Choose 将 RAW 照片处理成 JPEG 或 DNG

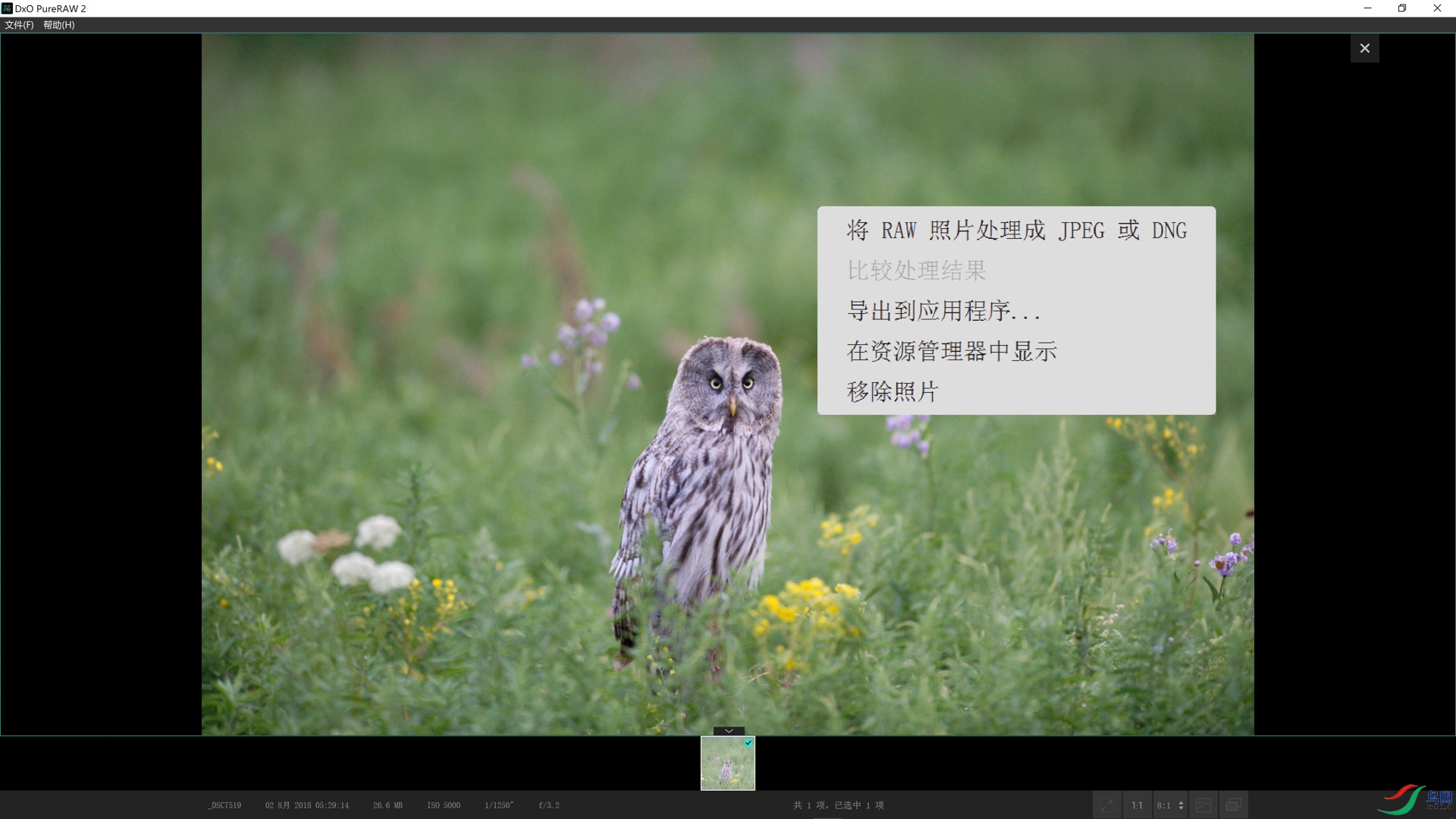pyautogui.click(x=1016, y=231)
